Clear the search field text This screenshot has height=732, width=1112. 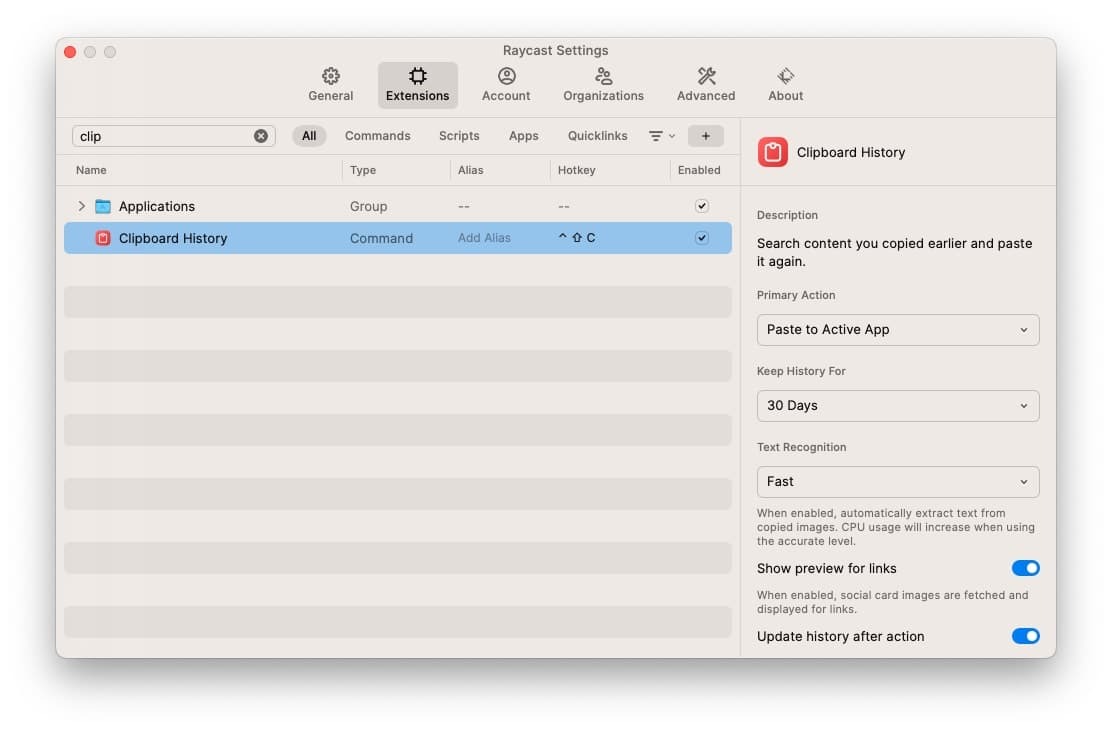pos(261,136)
